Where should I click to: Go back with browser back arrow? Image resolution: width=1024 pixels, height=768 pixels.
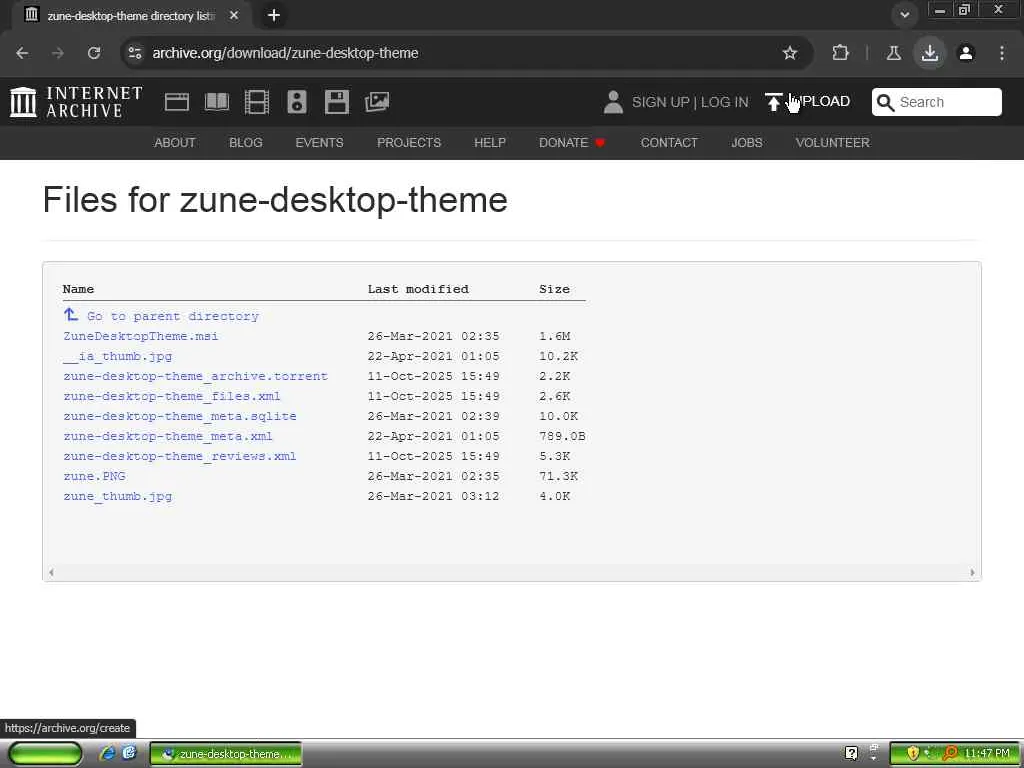point(22,53)
